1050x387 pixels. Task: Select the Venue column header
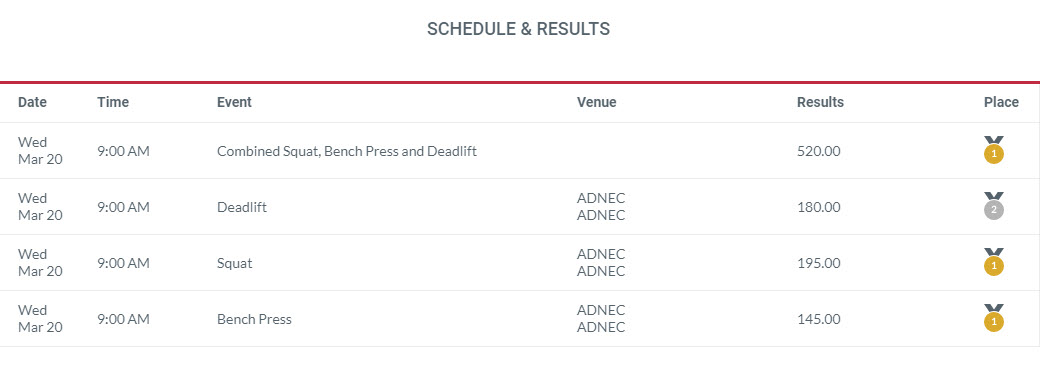597,102
